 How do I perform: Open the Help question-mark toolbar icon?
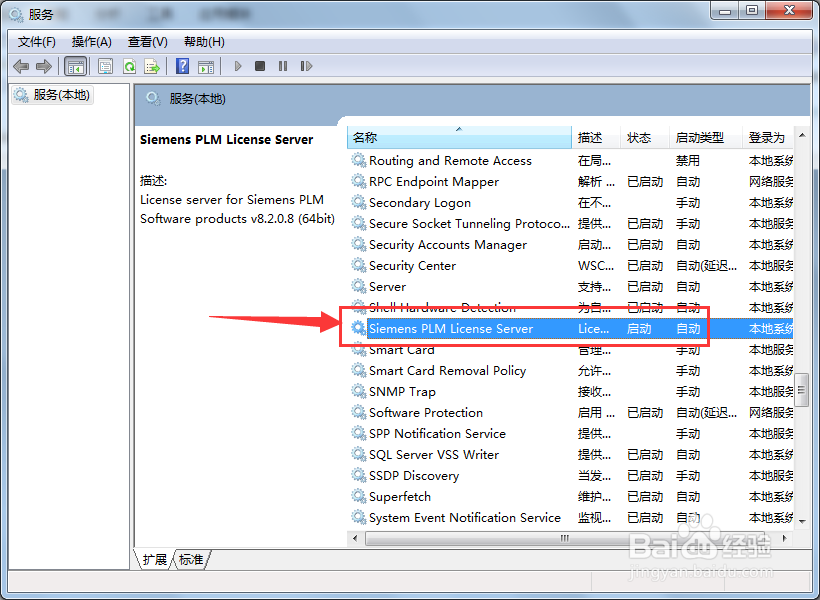[183, 66]
